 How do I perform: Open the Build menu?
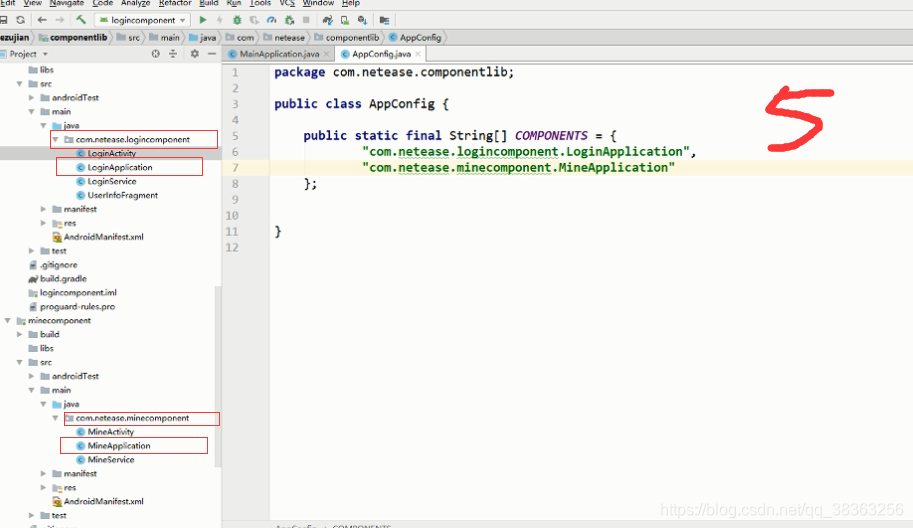coord(208,3)
